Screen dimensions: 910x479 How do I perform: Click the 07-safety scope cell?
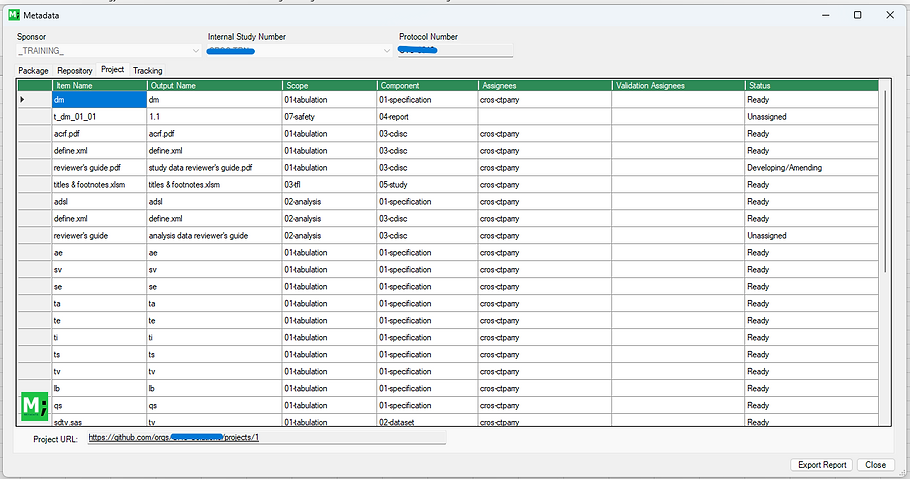pyautogui.click(x=330, y=117)
